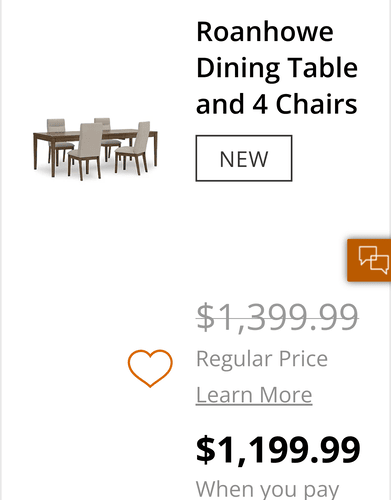Click the rightmost chair in product image
Viewport: 391px width, 500px height.
point(133,148)
